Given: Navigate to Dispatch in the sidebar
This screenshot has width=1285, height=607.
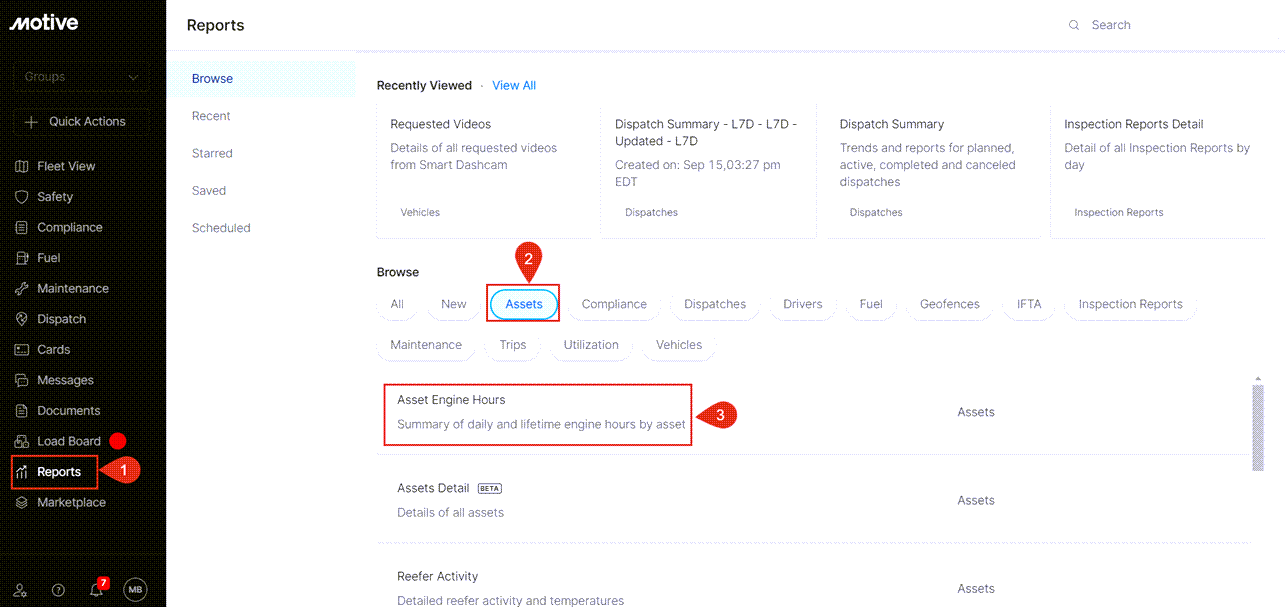Looking at the screenshot, I should 61,319.
